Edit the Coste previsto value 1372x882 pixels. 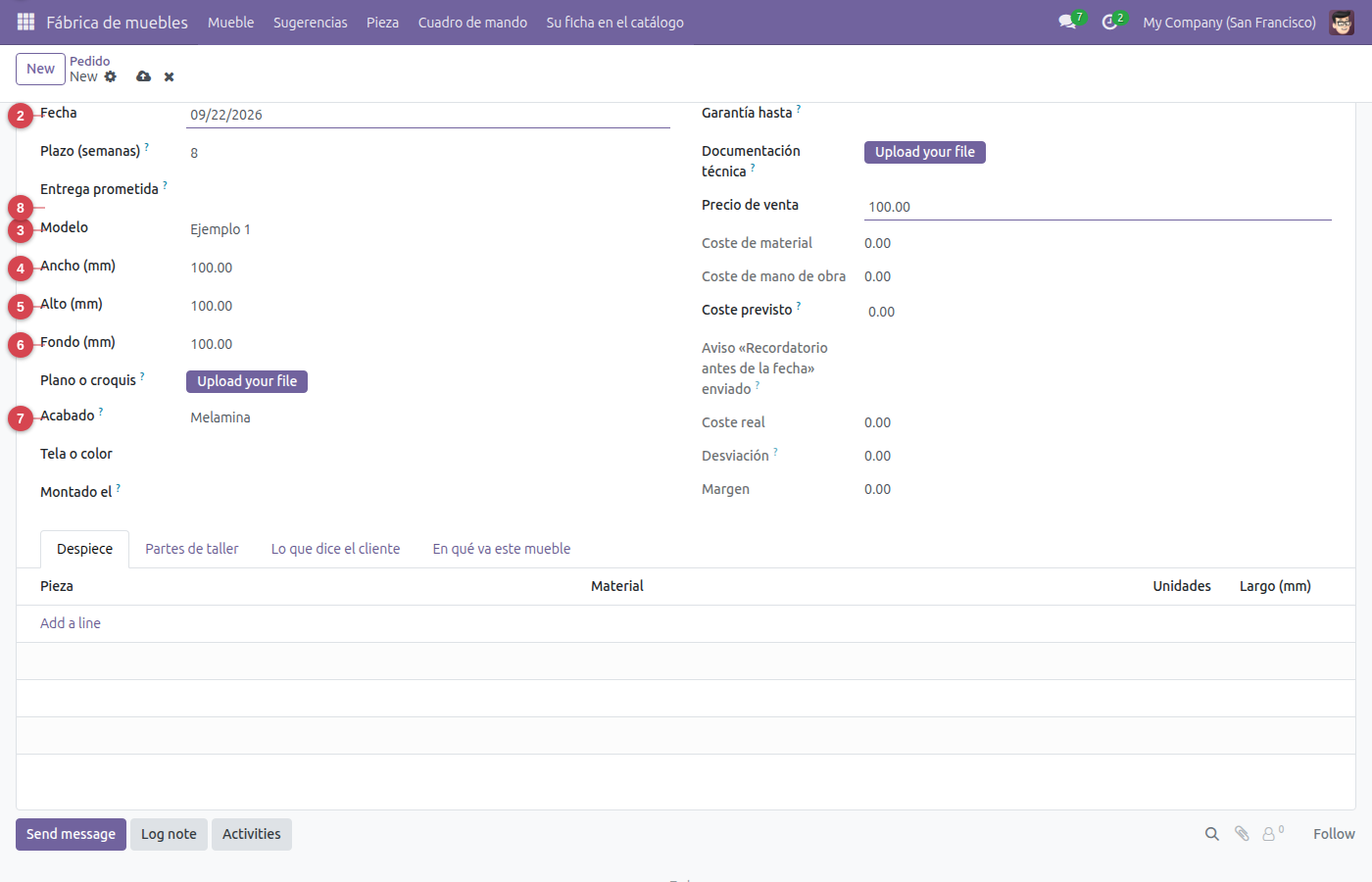(1098, 312)
